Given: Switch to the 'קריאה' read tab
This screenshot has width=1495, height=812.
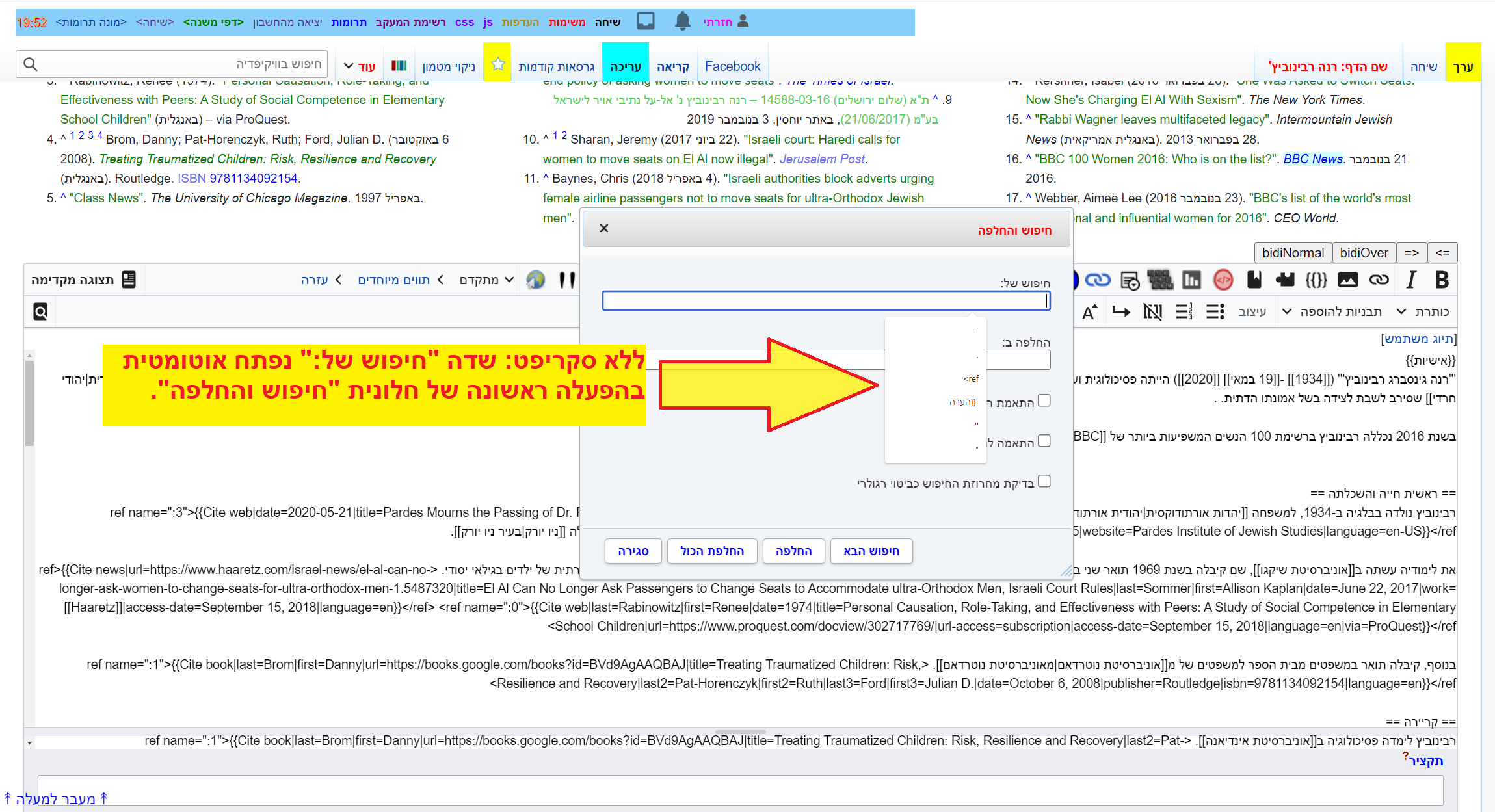Looking at the screenshot, I should (673, 66).
